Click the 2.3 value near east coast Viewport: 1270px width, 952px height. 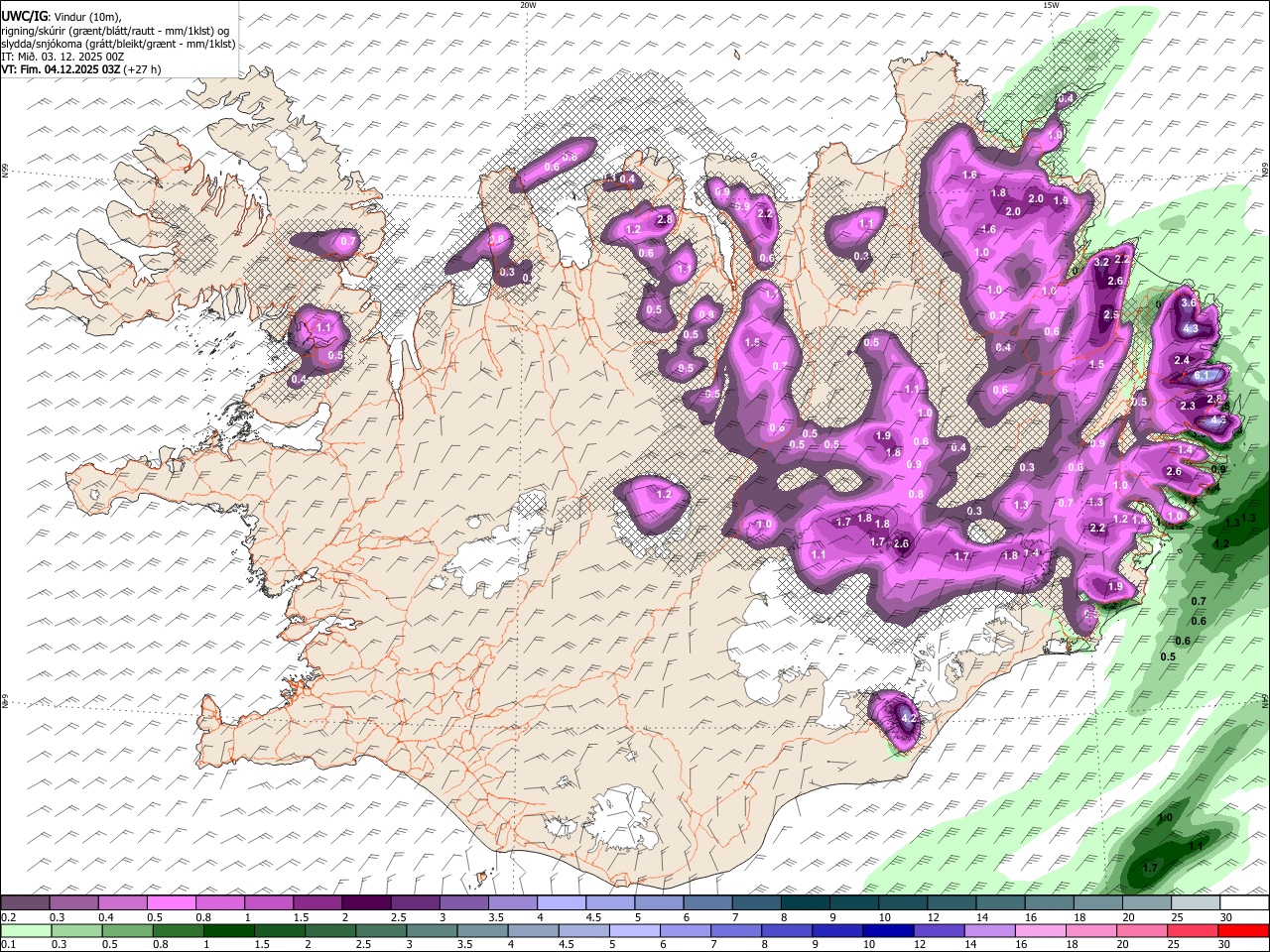coord(1188,406)
